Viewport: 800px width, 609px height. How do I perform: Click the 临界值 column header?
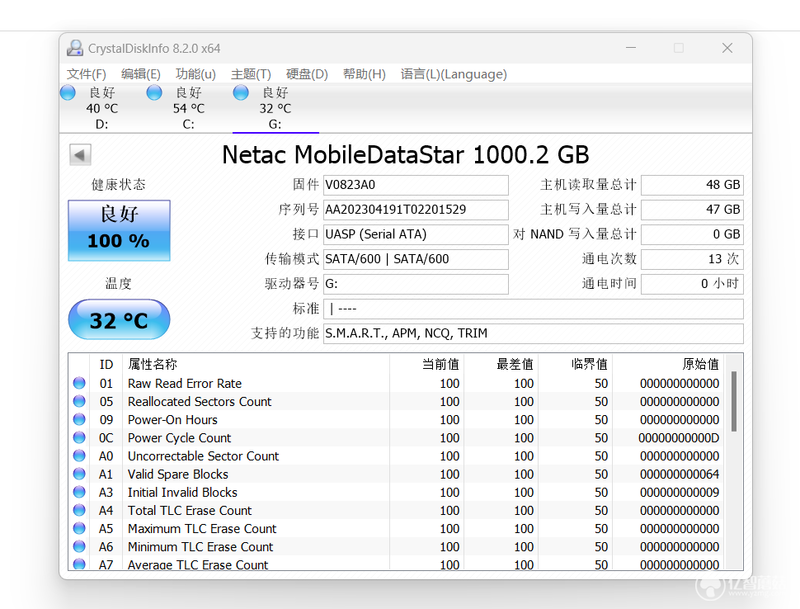575,364
